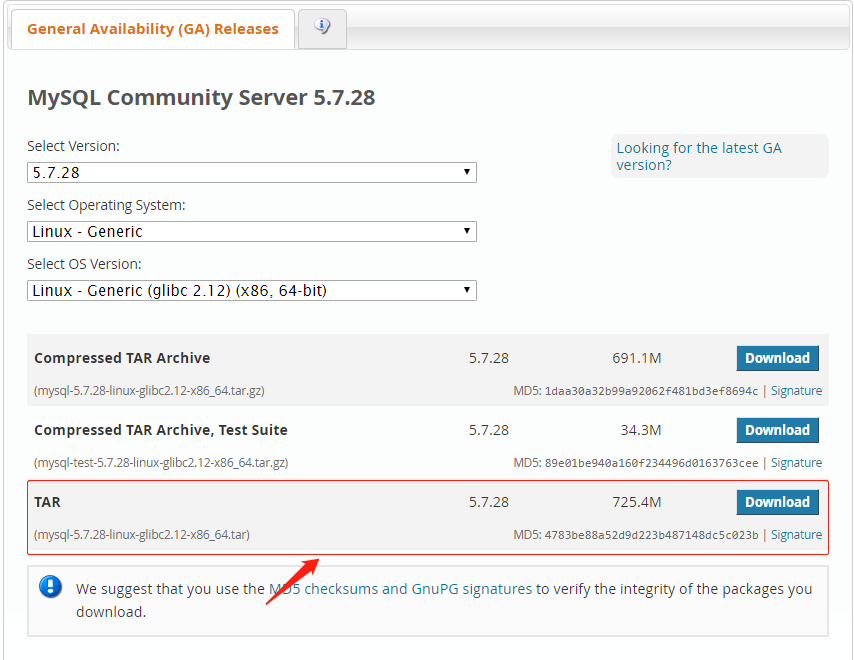Select filename mysql-5.7.28-linux-glibc2.12-x86_64.tar.gz

pyautogui.click(x=149, y=390)
